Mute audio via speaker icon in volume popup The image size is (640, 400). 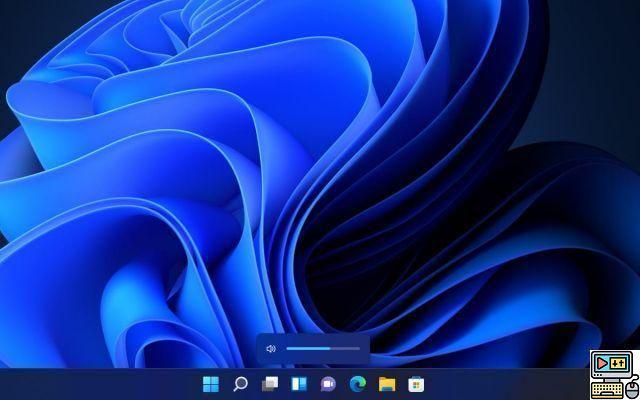271,349
